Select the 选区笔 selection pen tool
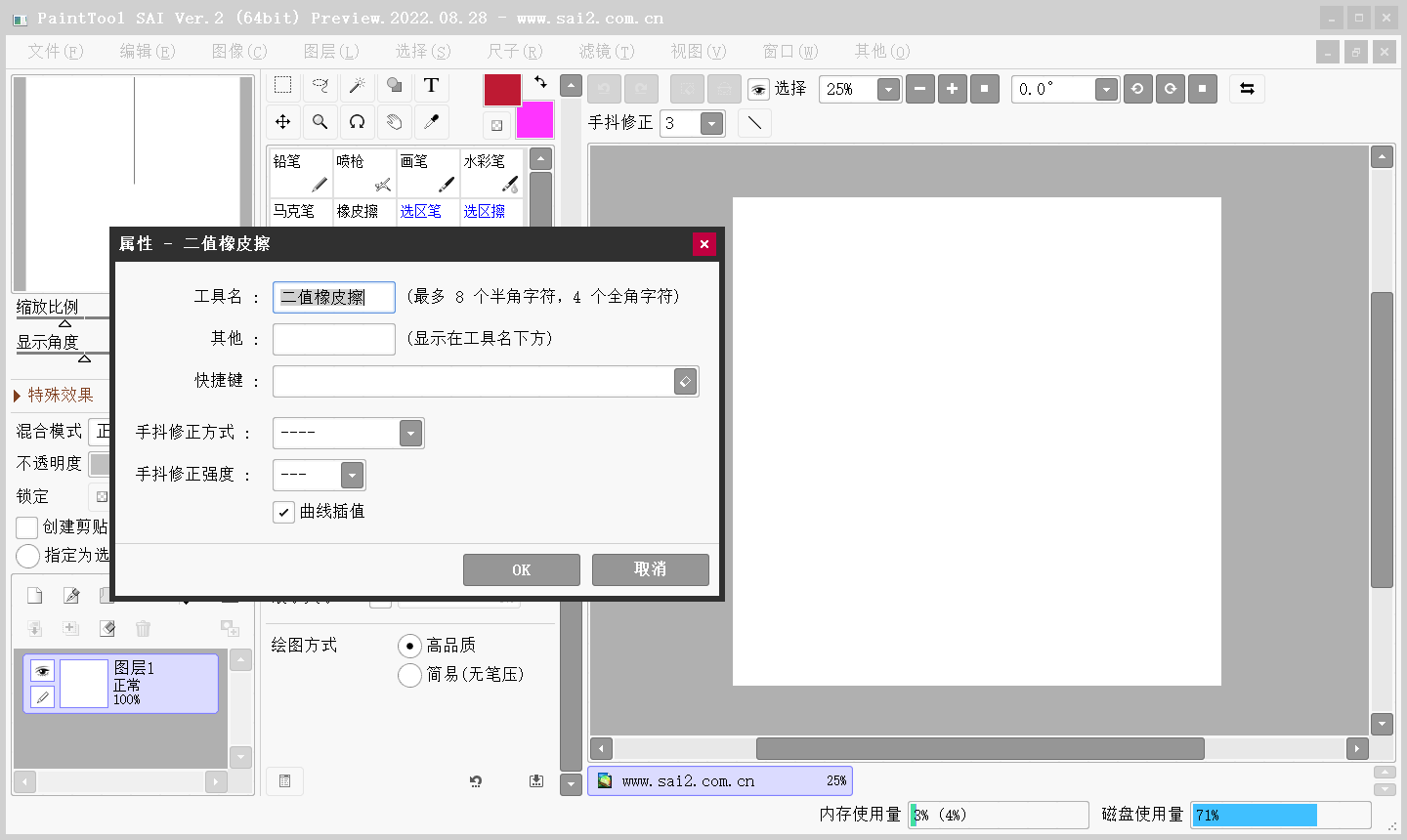 (x=428, y=212)
